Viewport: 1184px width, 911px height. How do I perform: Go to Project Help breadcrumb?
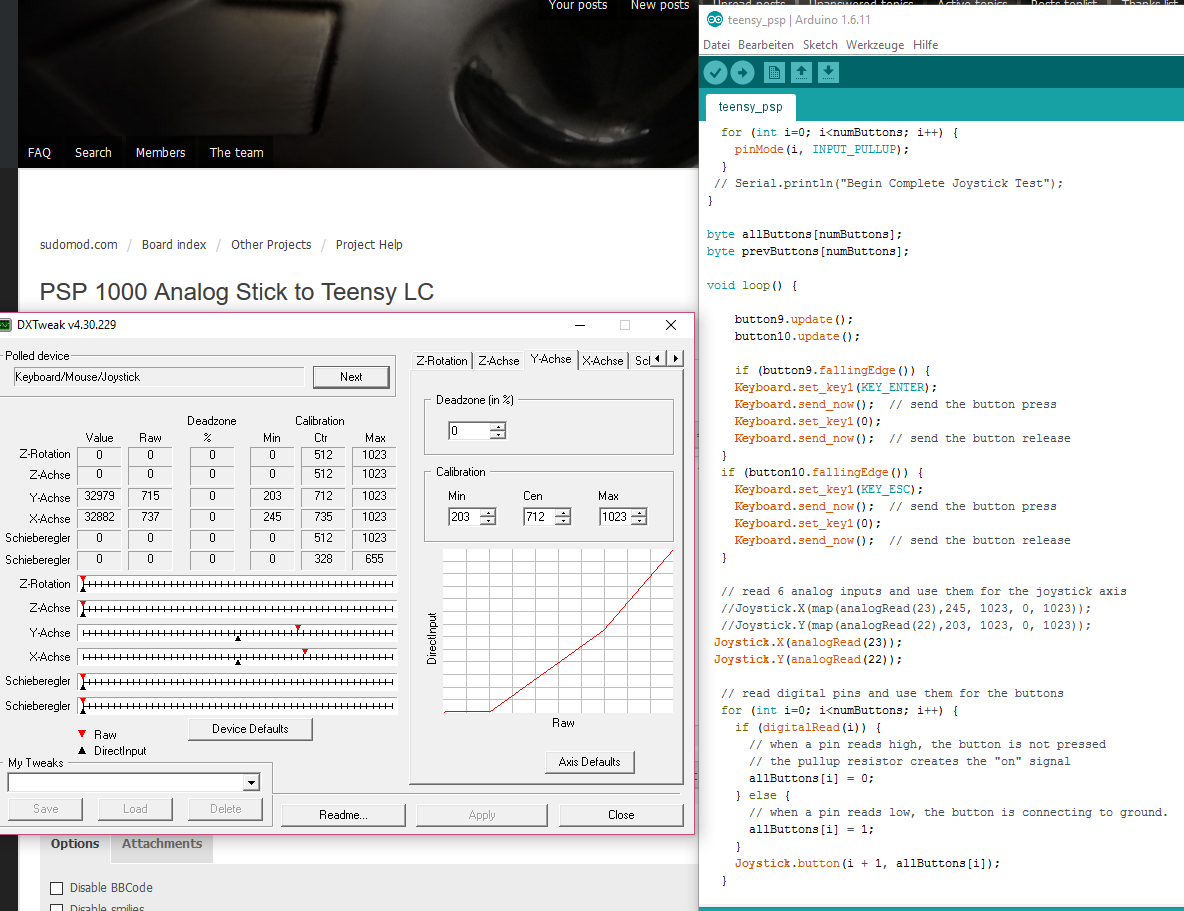(x=369, y=245)
